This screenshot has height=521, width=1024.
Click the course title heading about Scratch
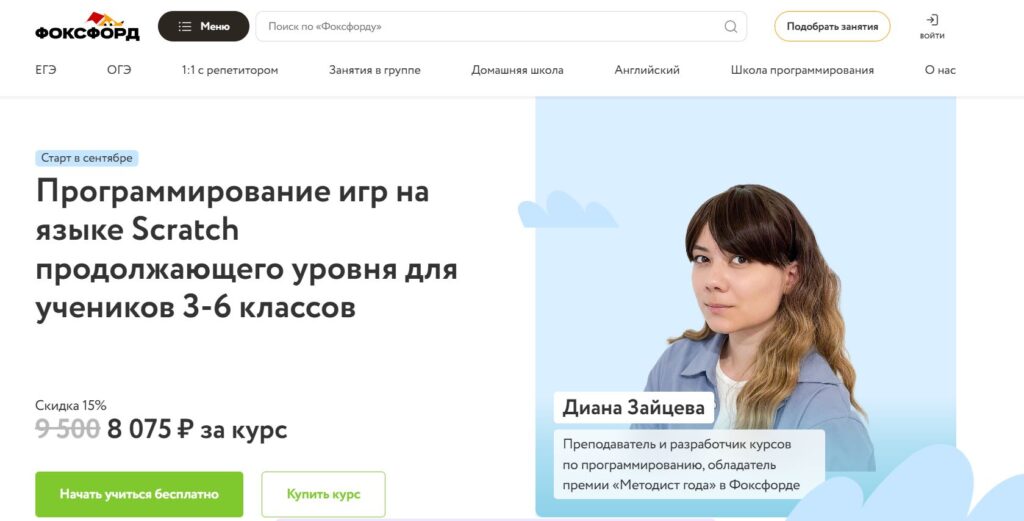click(x=247, y=249)
